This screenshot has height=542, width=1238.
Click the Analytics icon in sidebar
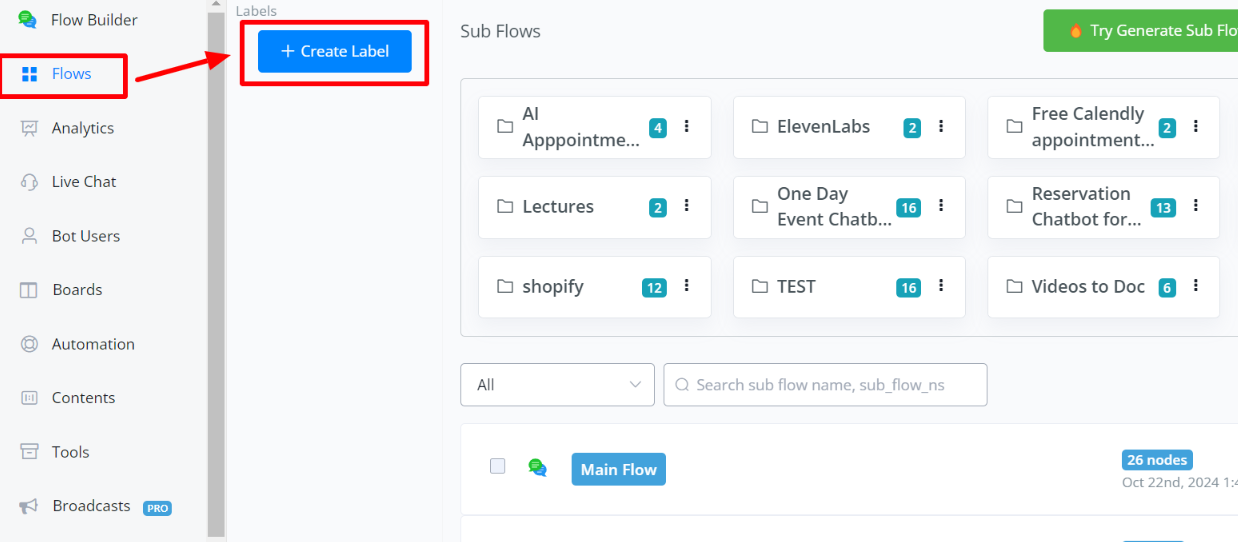tap(30, 128)
